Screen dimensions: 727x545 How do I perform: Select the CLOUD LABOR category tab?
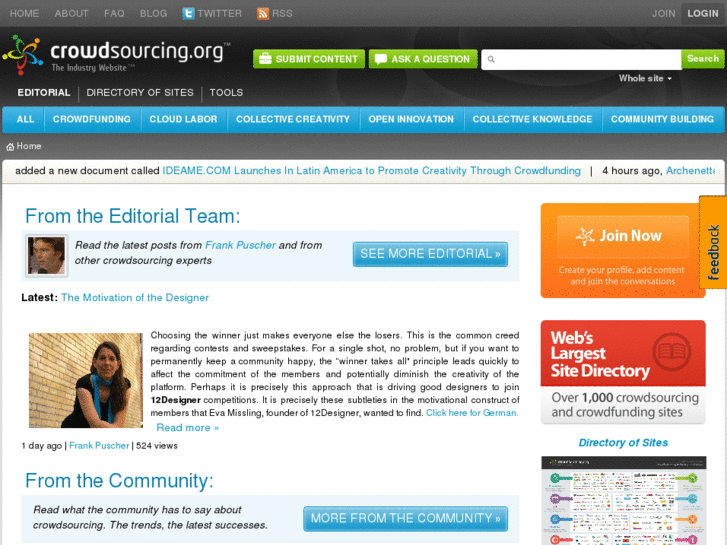(x=183, y=119)
